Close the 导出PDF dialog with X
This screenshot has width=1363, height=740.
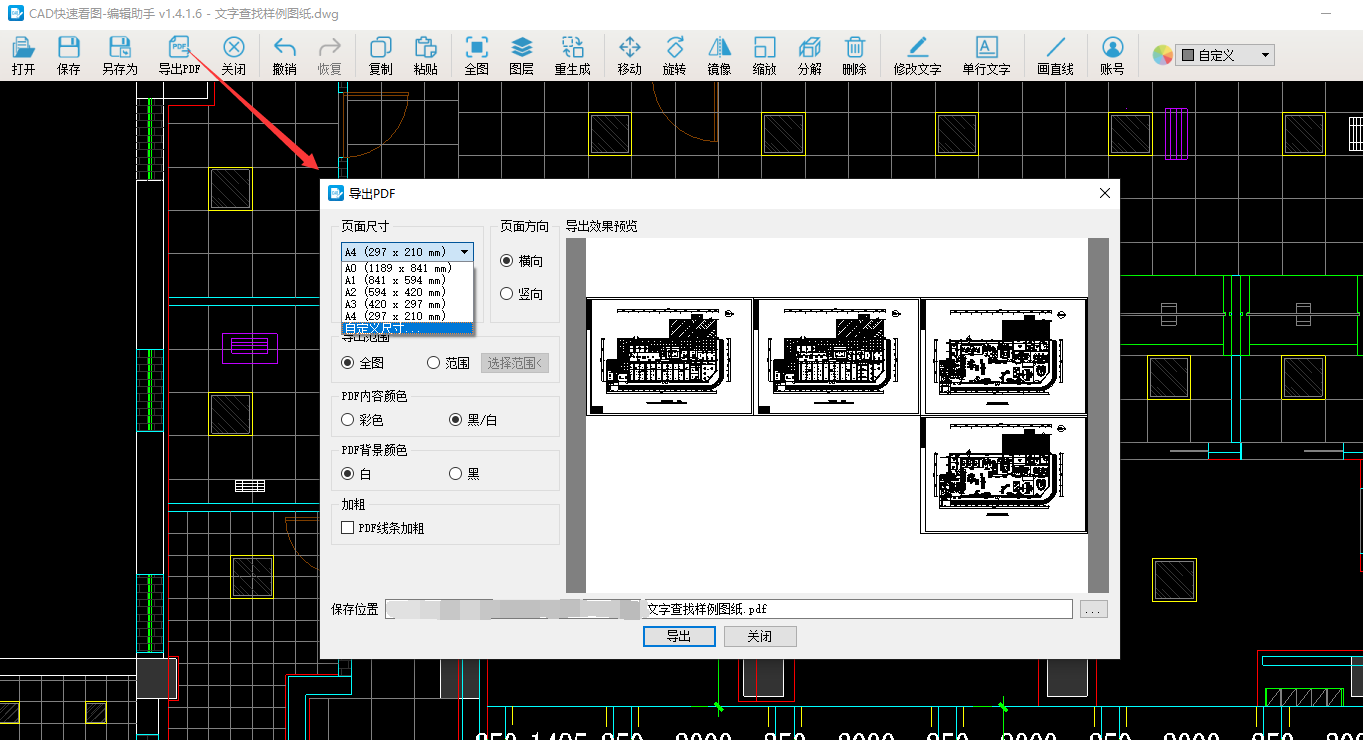[x=1105, y=193]
